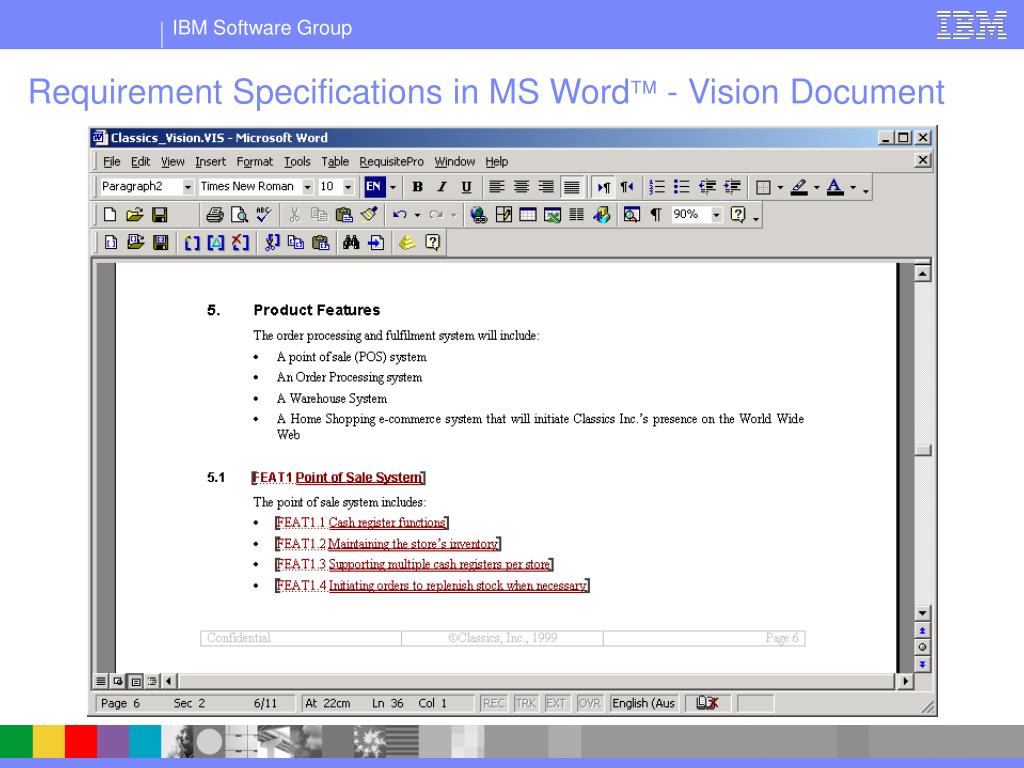Click the yellow pyramid icon in the RequisitePro toolbar
This screenshot has width=1024, height=768.
[407, 243]
